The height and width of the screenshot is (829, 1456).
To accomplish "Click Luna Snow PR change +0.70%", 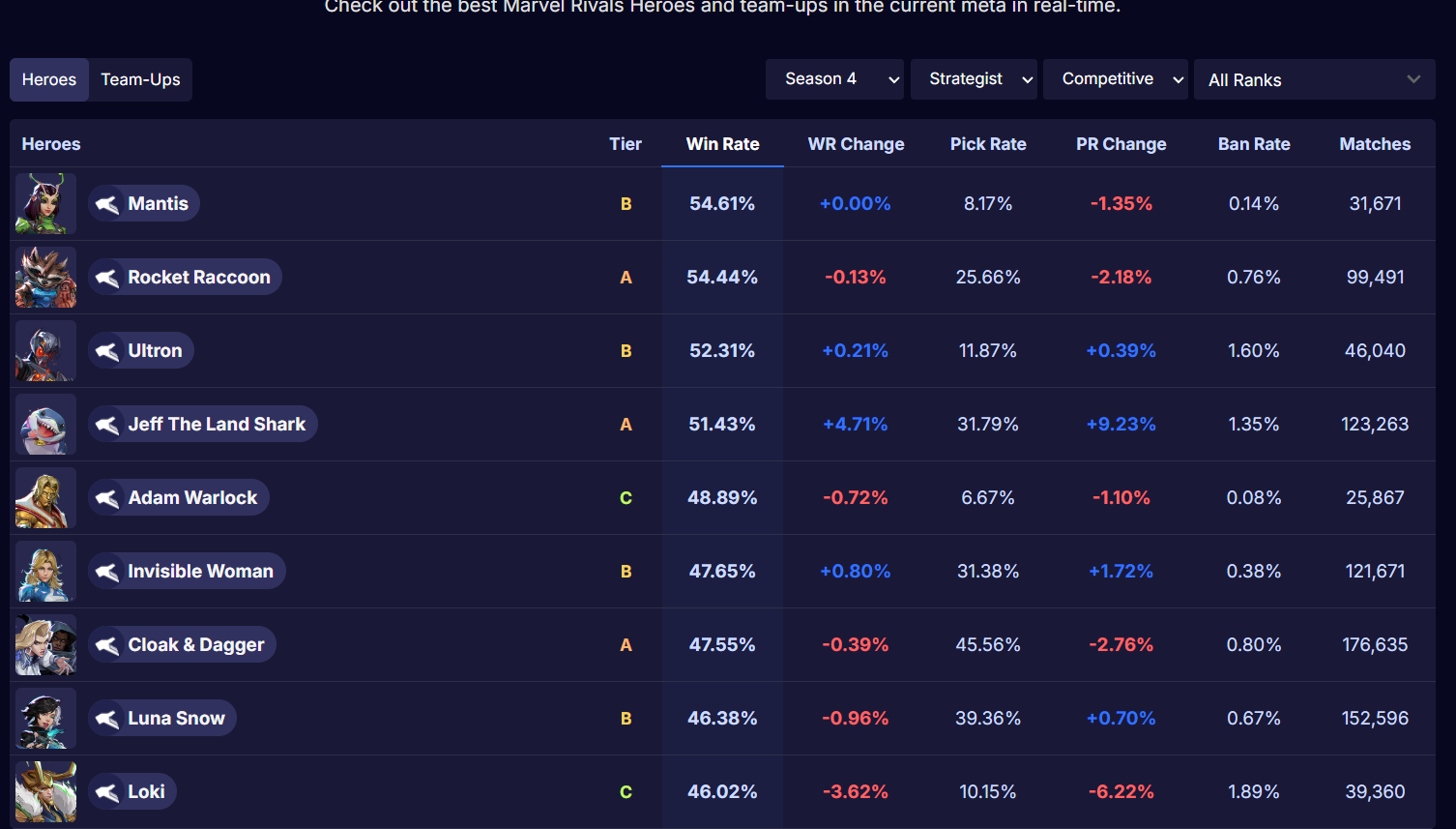I will pos(1121,718).
